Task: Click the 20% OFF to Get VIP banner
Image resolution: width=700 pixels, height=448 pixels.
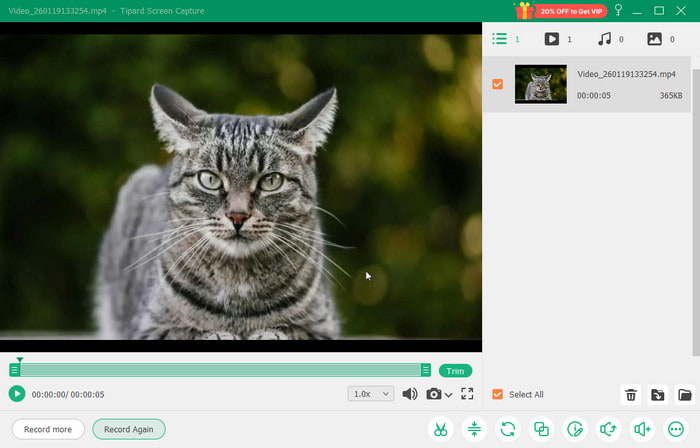Action: 571,11
